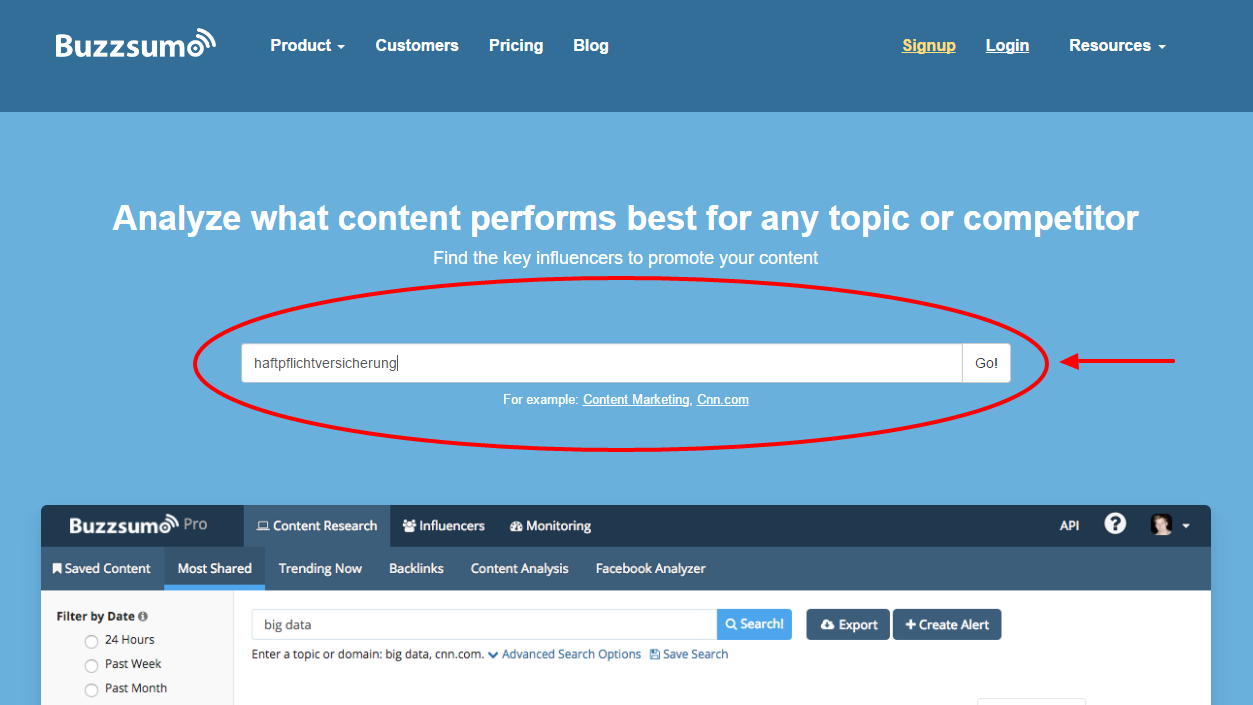The width and height of the screenshot is (1253, 705).
Task: Expand the Product dropdown menu
Action: 307,46
